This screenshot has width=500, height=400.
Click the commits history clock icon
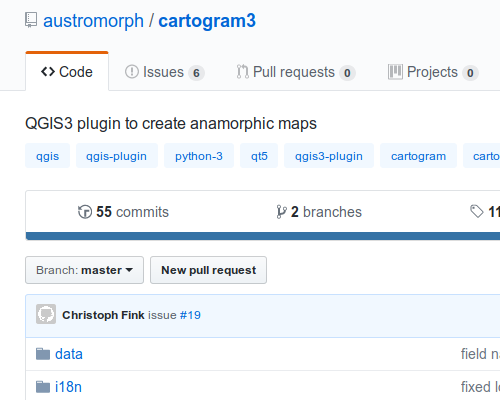click(x=85, y=212)
